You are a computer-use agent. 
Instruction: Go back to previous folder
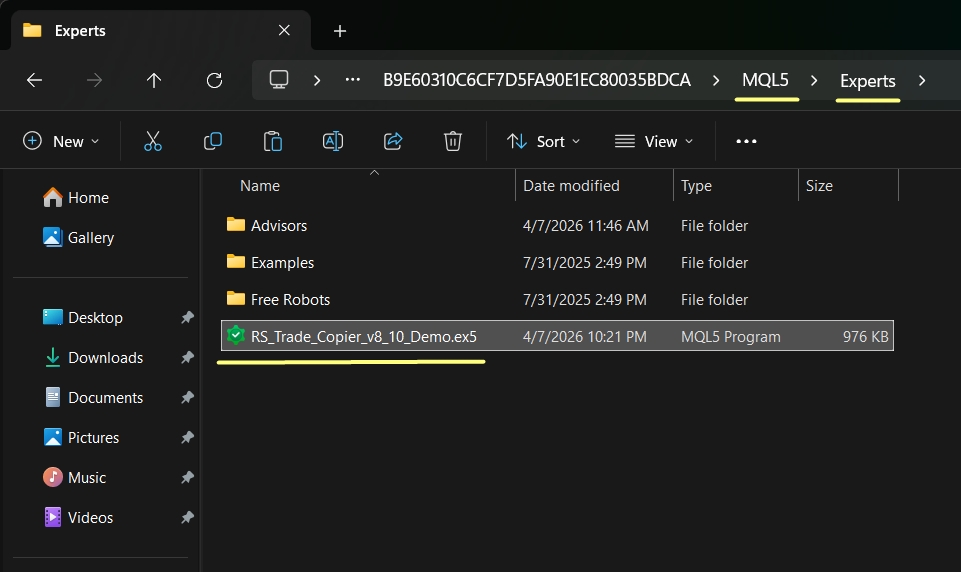34,80
